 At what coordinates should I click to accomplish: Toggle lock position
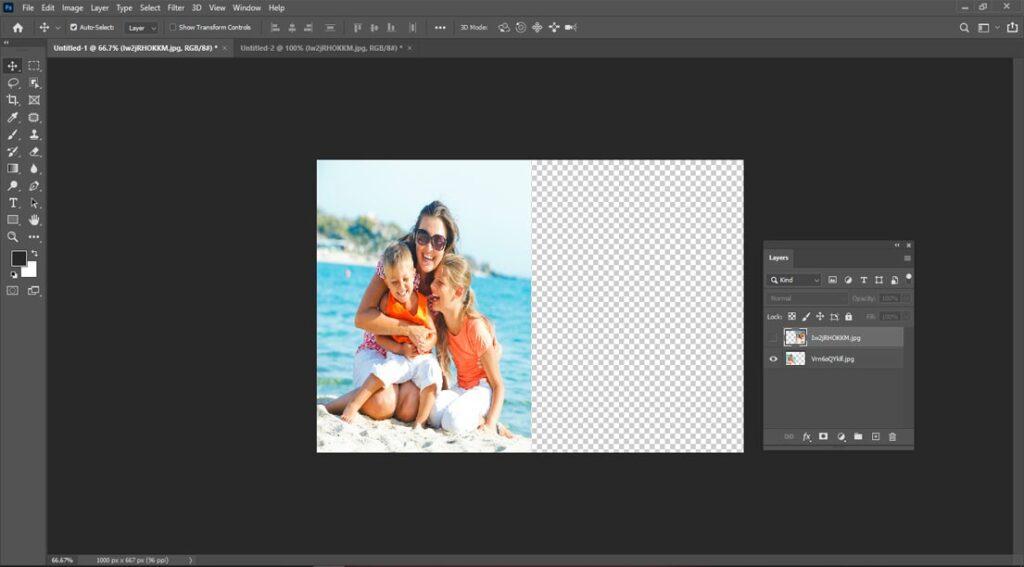pyautogui.click(x=820, y=316)
